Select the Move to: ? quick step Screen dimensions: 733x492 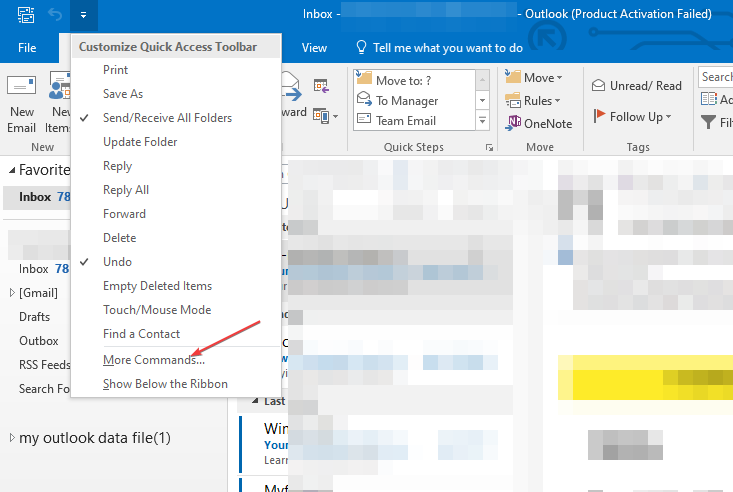click(415, 80)
